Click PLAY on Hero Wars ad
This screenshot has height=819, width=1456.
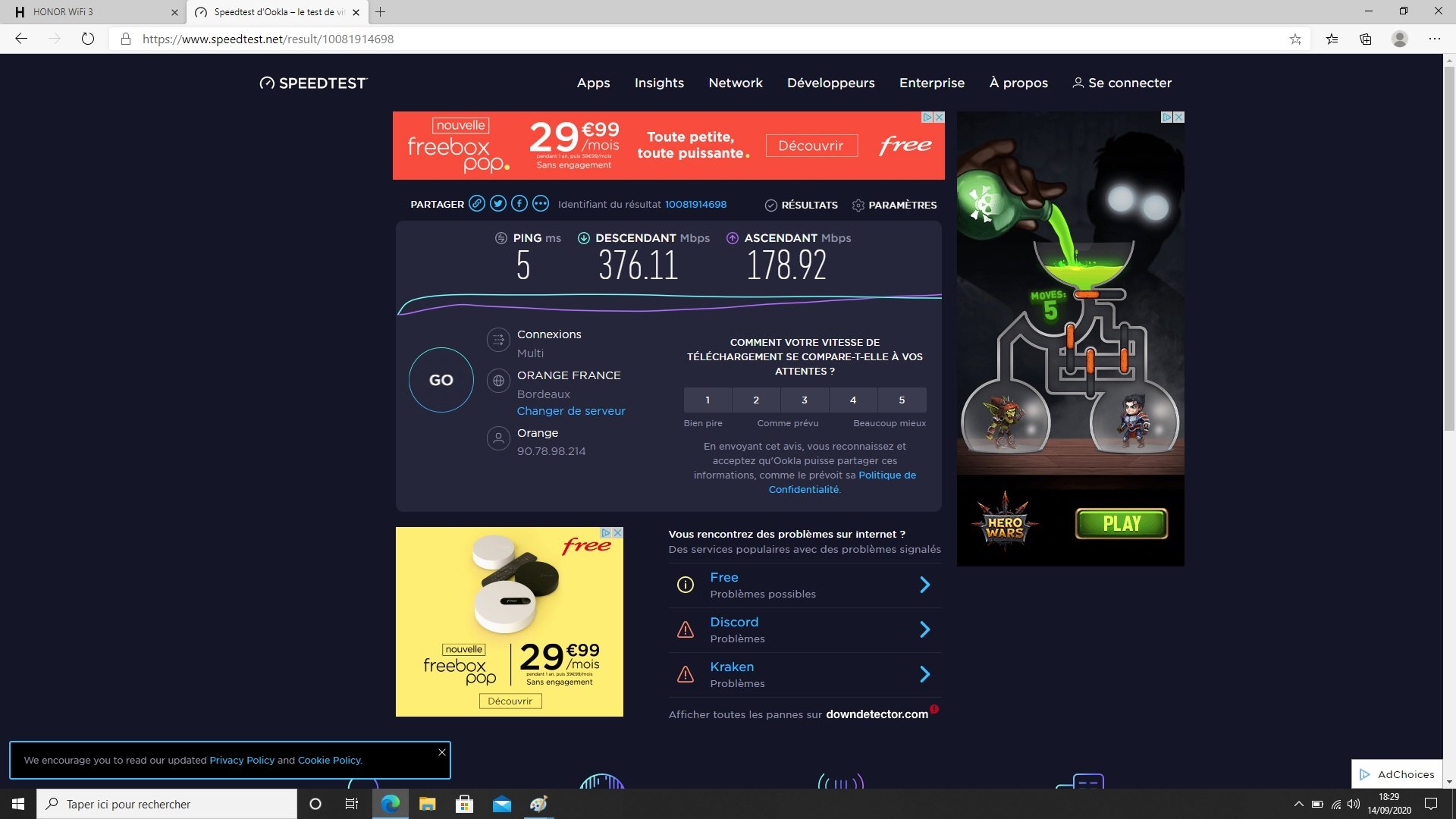[1122, 523]
